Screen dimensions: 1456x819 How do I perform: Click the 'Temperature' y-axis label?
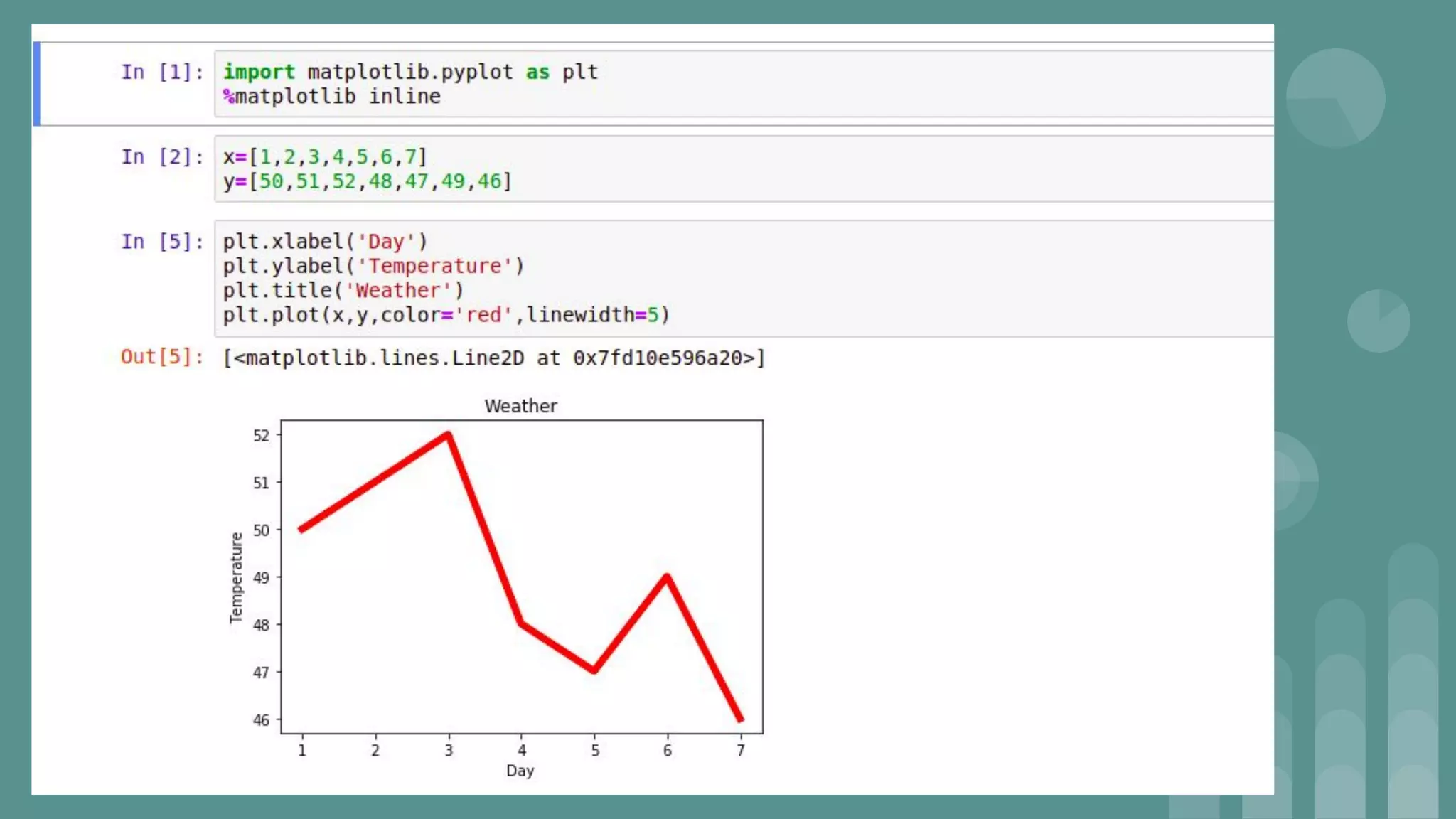coord(236,577)
